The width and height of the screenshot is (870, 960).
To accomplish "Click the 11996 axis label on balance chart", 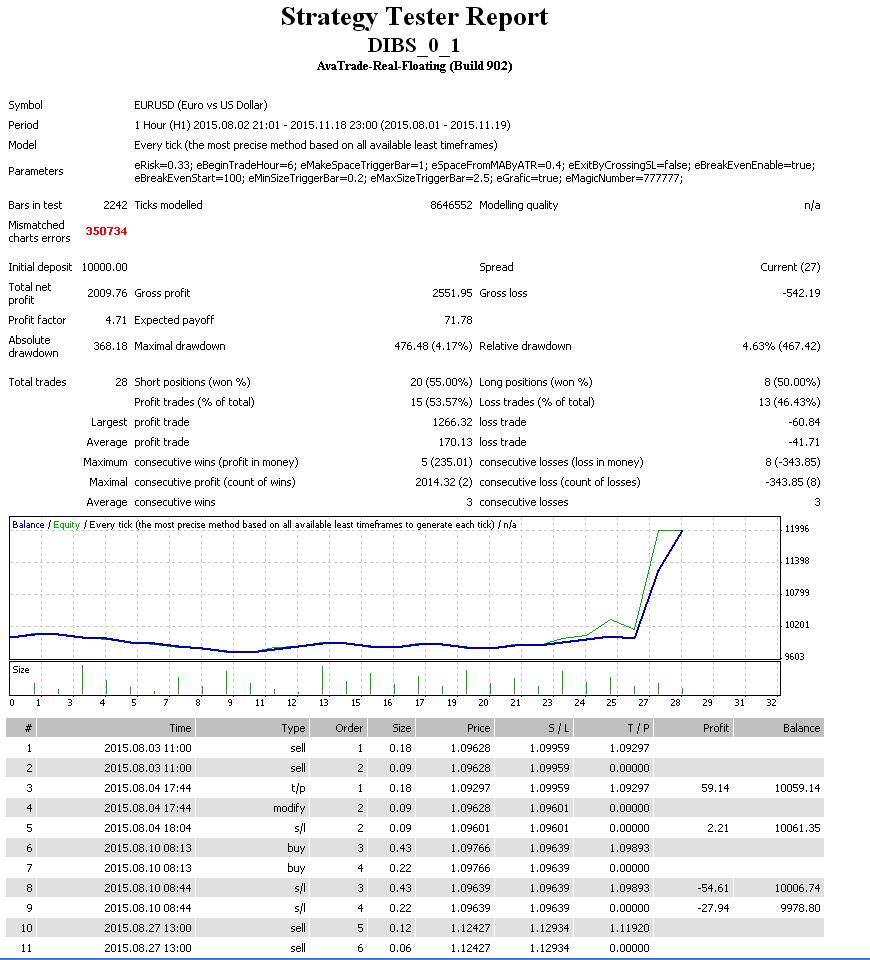I will coord(797,529).
